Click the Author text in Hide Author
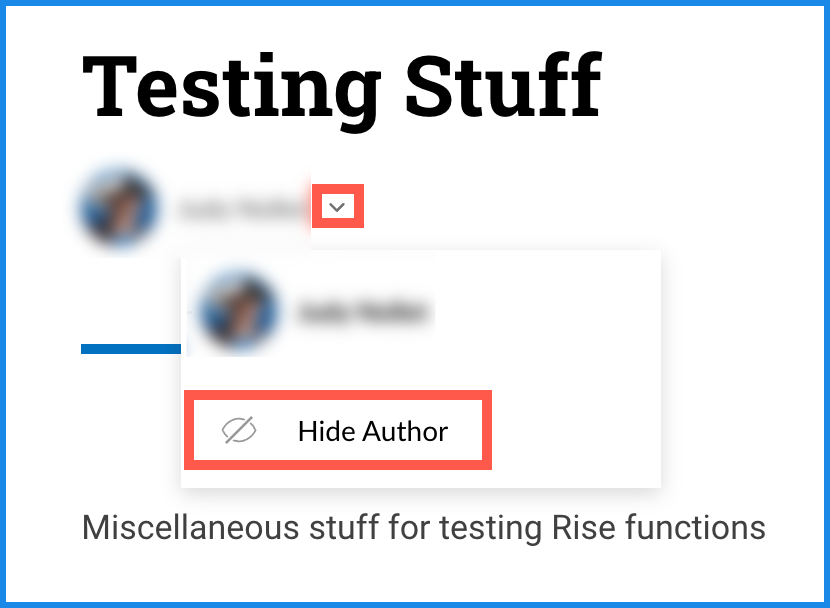The height and width of the screenshot is (608, 830). pos(404,432)
